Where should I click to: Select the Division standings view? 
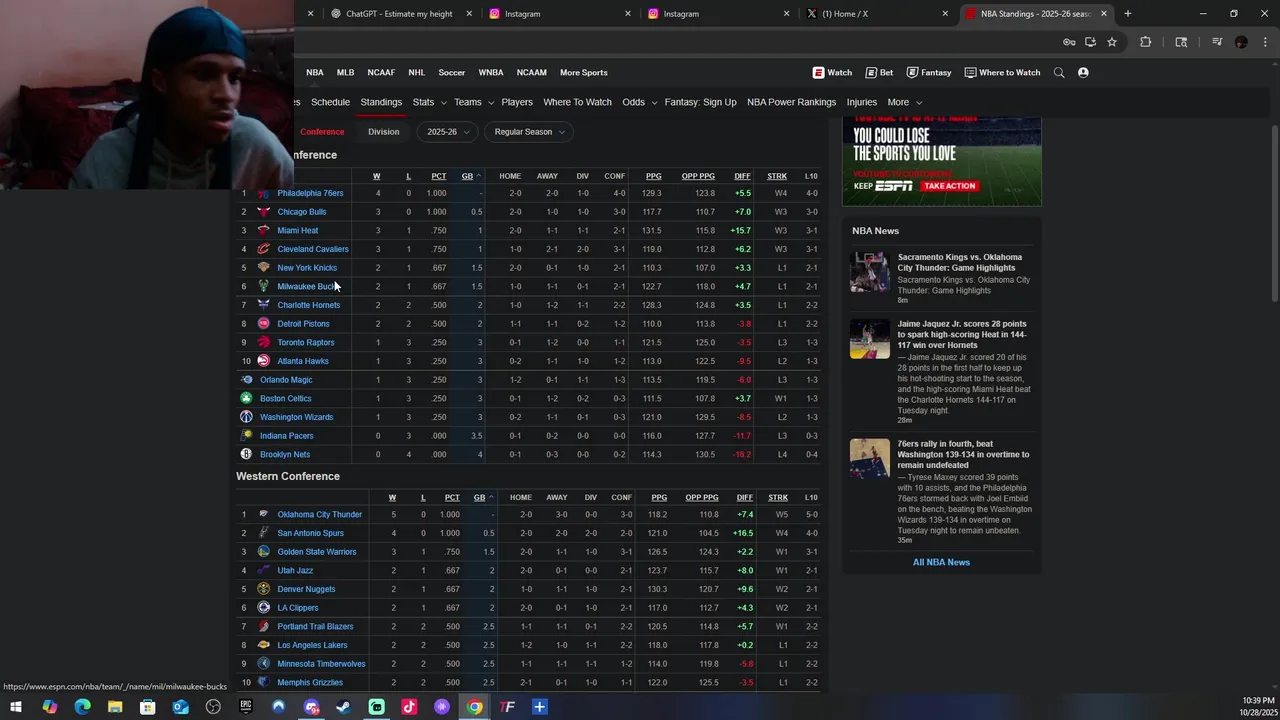point(383,132)
